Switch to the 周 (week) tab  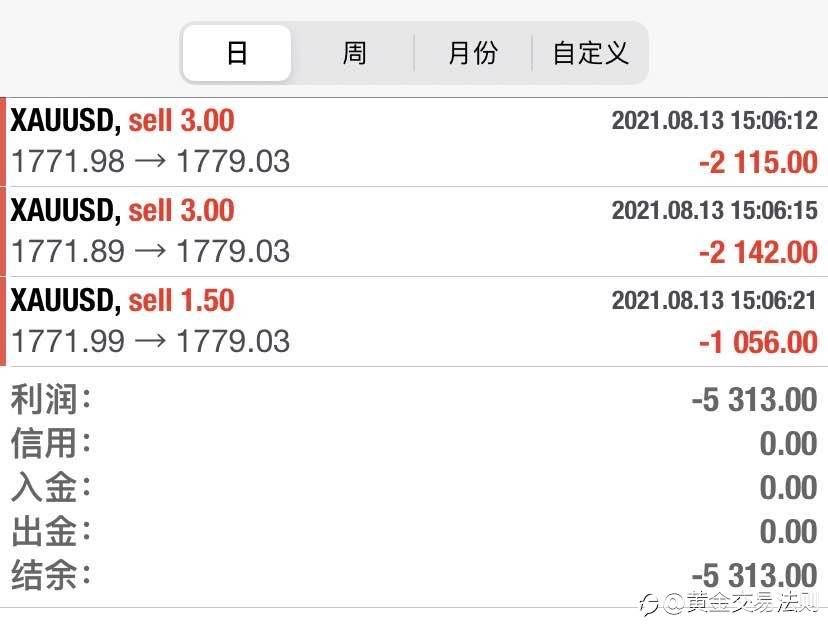click(x=354, y=53)
